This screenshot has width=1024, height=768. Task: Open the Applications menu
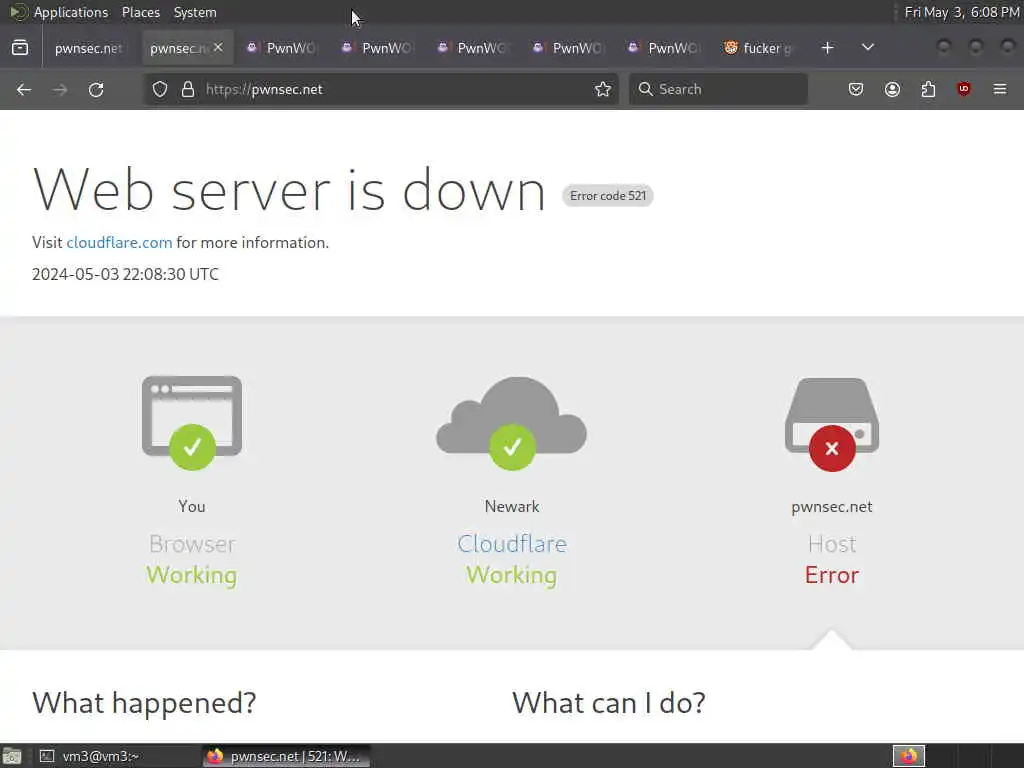pyautogui.click(x=71, y=12)
